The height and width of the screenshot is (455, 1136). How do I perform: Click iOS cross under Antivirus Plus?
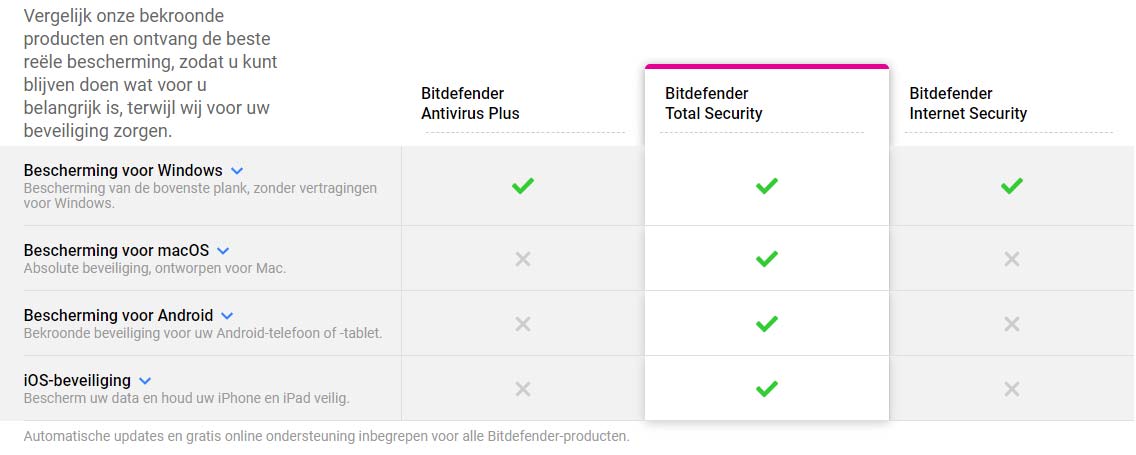(522, 389)
